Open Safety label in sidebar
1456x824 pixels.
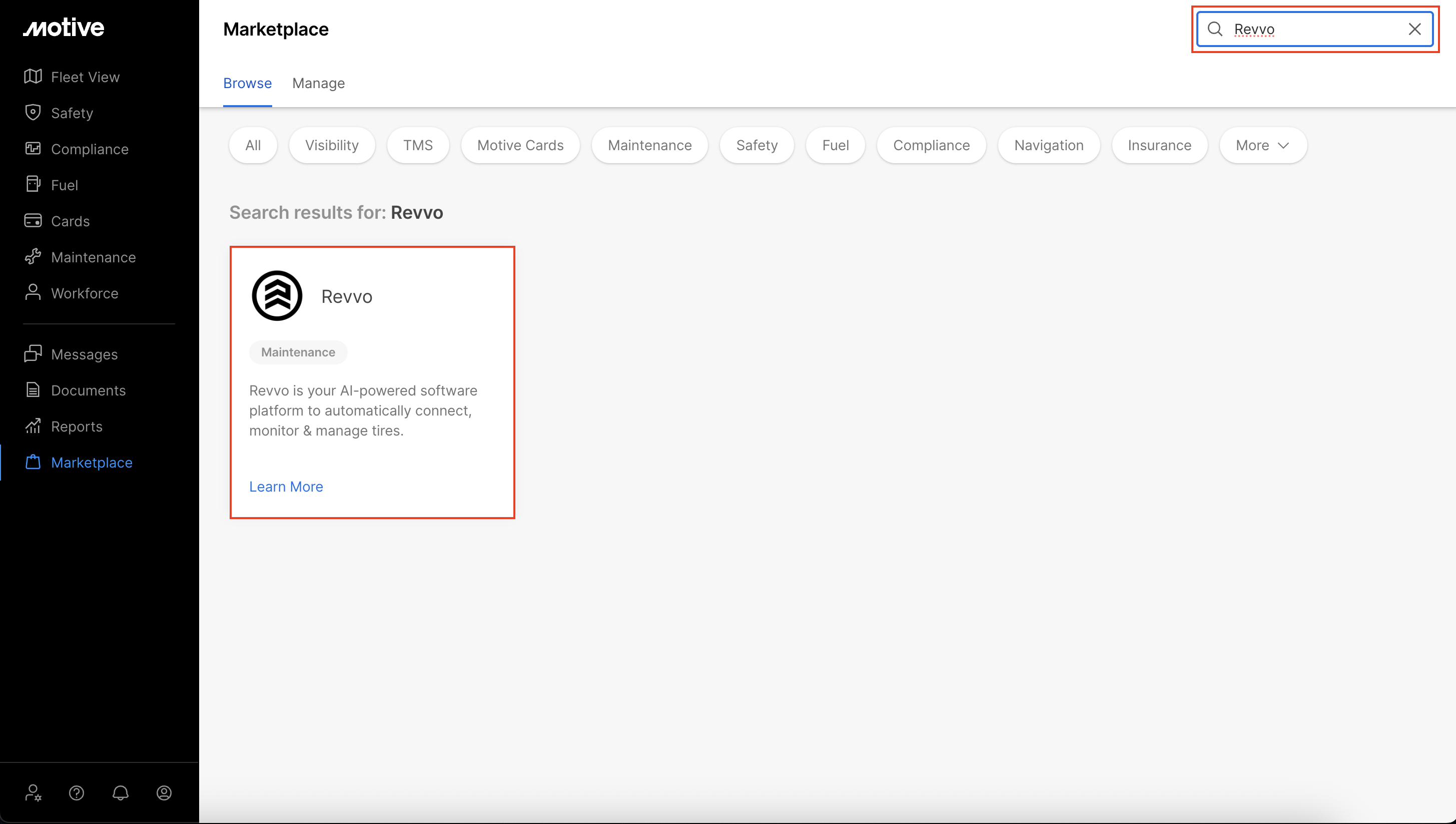(x=72, y=113)
